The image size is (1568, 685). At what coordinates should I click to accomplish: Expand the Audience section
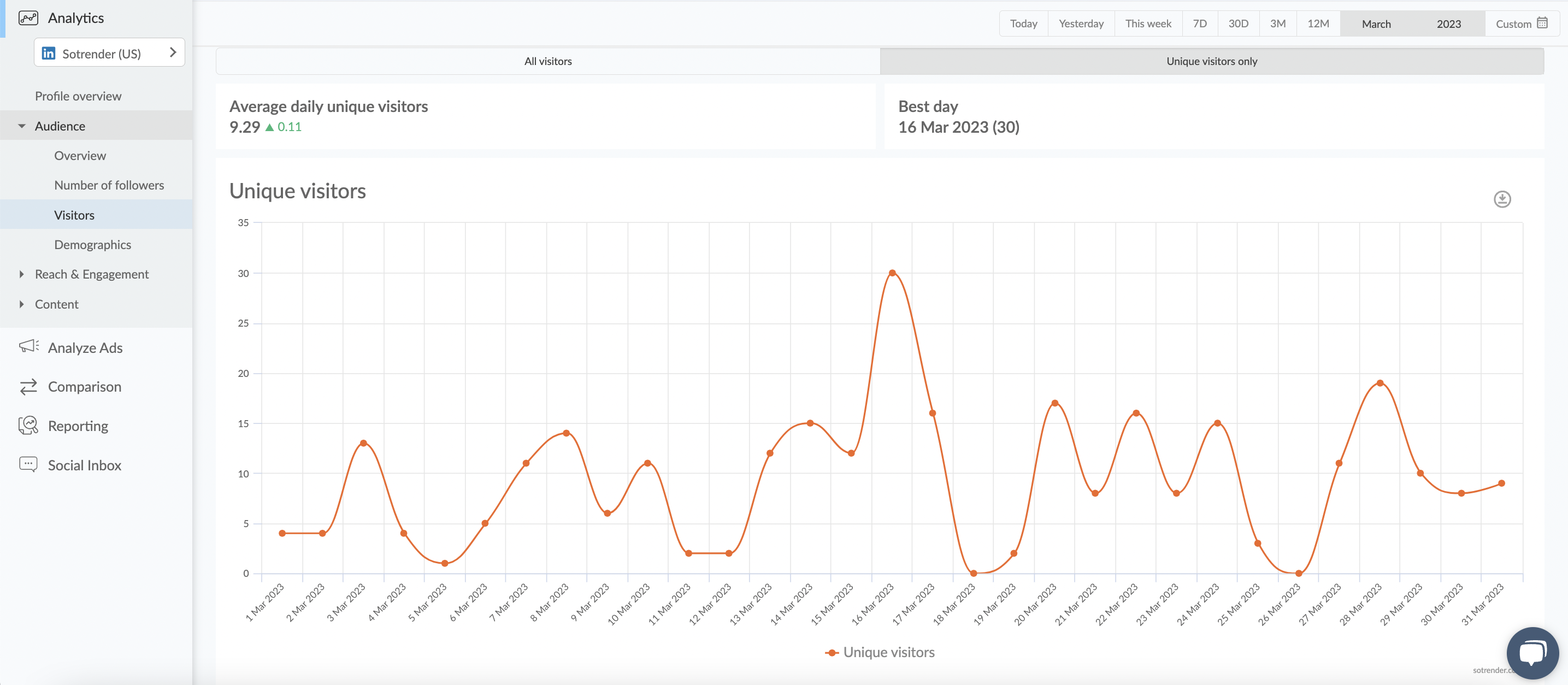[x=21, y=126]
